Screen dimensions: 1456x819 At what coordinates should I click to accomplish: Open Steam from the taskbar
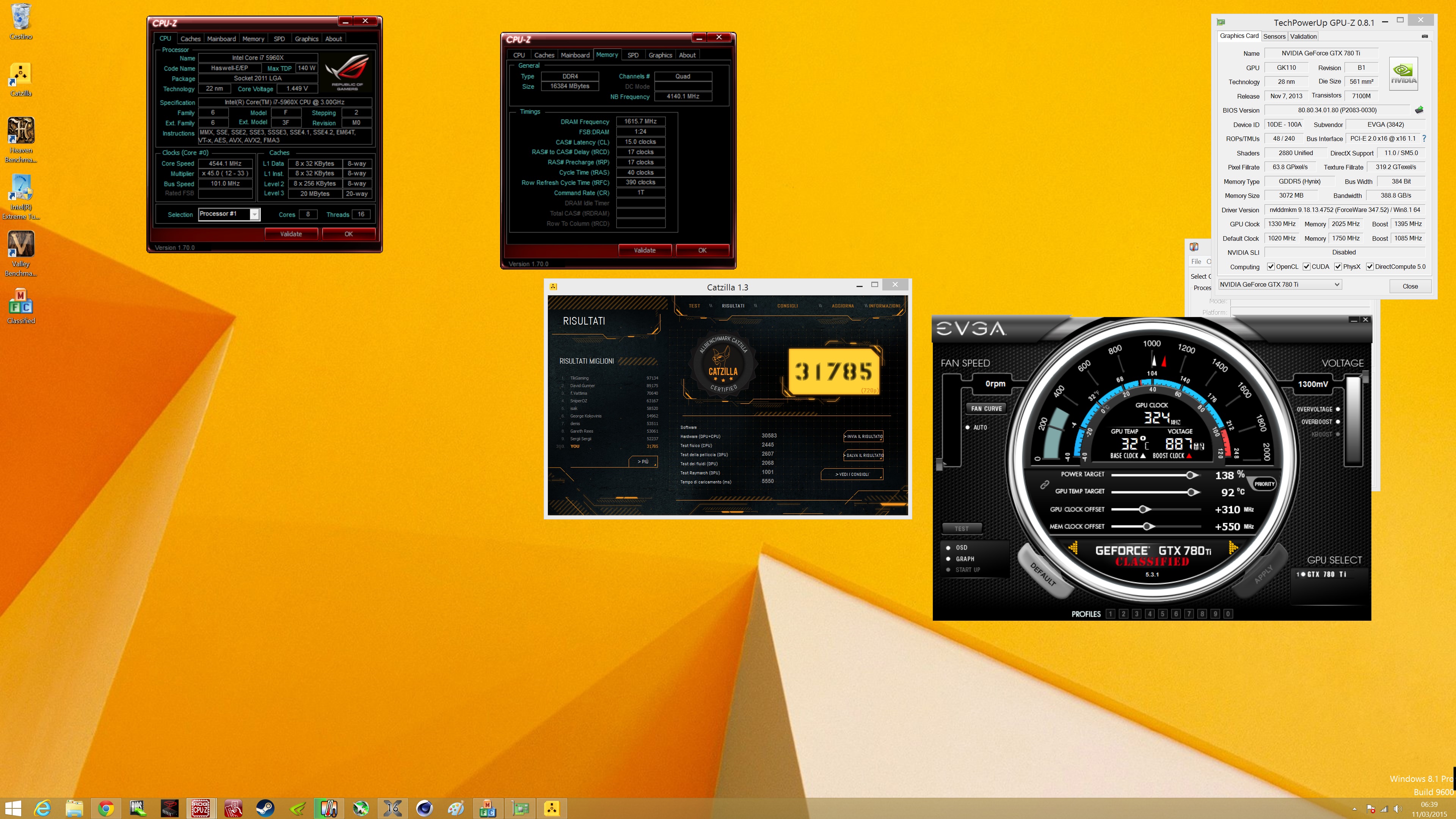[265, 808]
